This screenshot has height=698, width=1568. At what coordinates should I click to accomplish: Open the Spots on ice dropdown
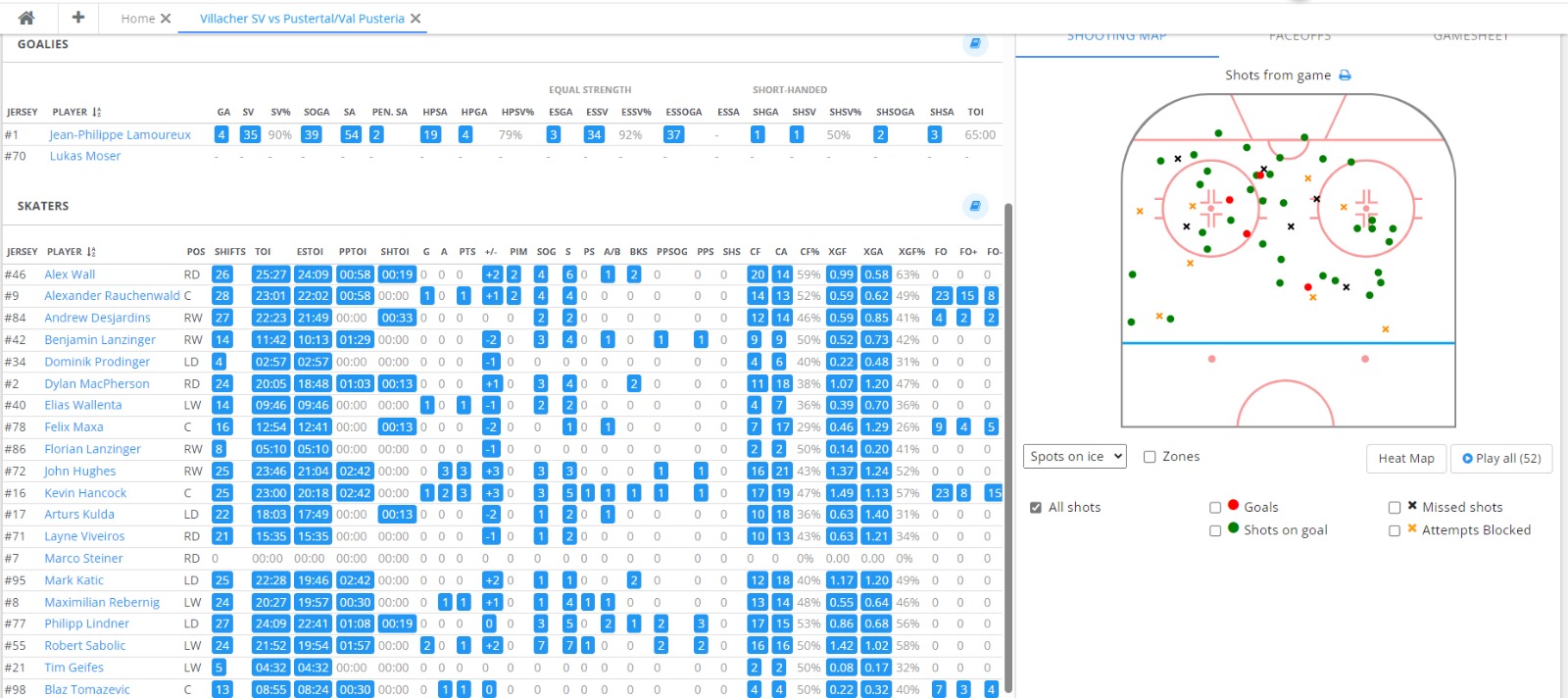click(1075, 457)
